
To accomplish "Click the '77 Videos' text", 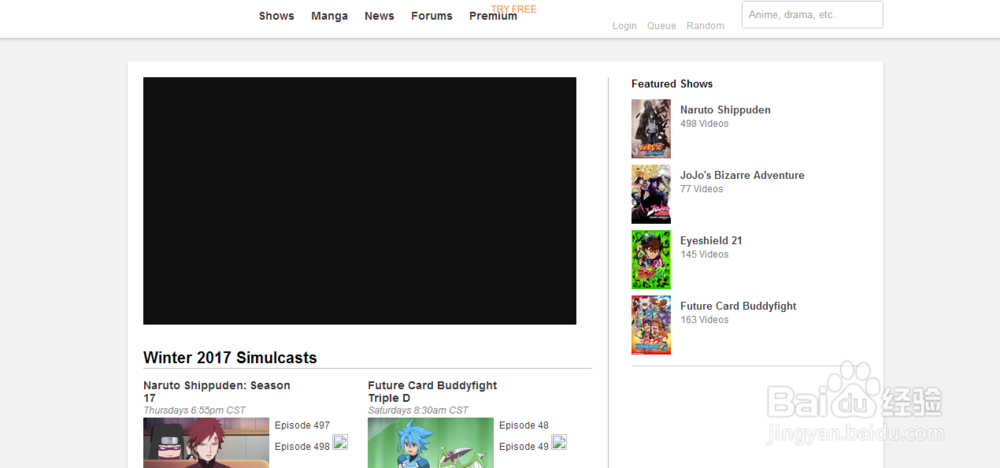I will (x=702, y=189).
